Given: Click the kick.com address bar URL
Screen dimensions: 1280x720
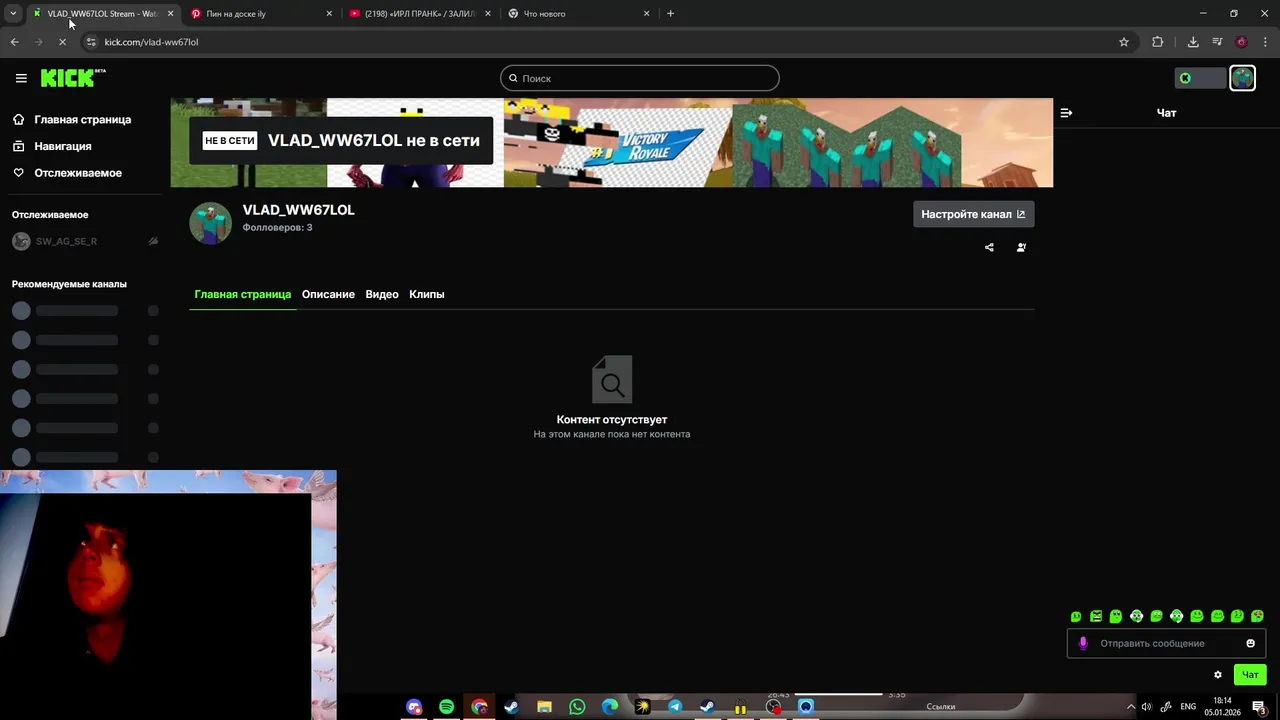Looking at the screenshot, I should [x=151, y=42].
